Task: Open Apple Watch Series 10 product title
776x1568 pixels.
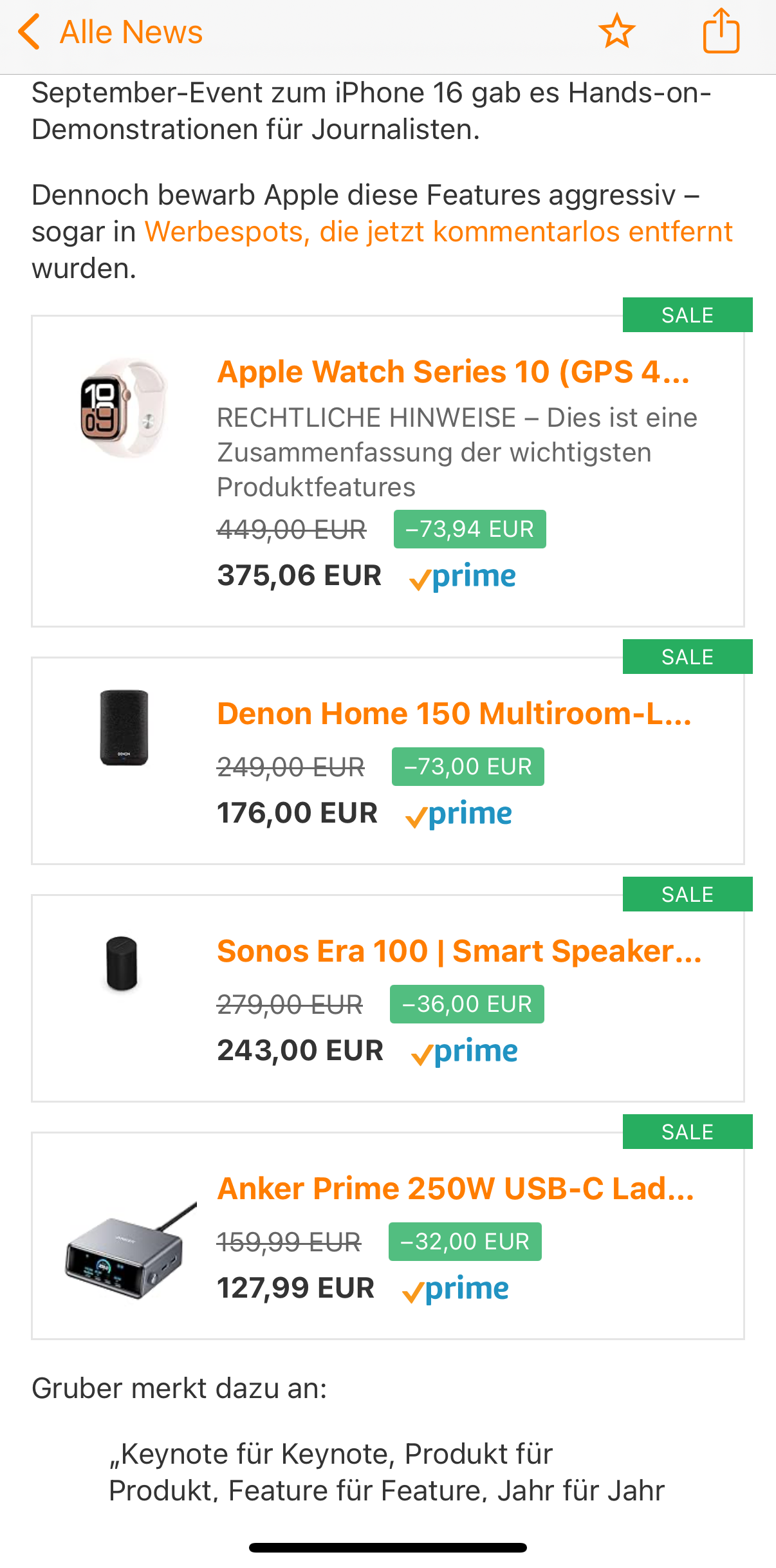Action: 453,372
